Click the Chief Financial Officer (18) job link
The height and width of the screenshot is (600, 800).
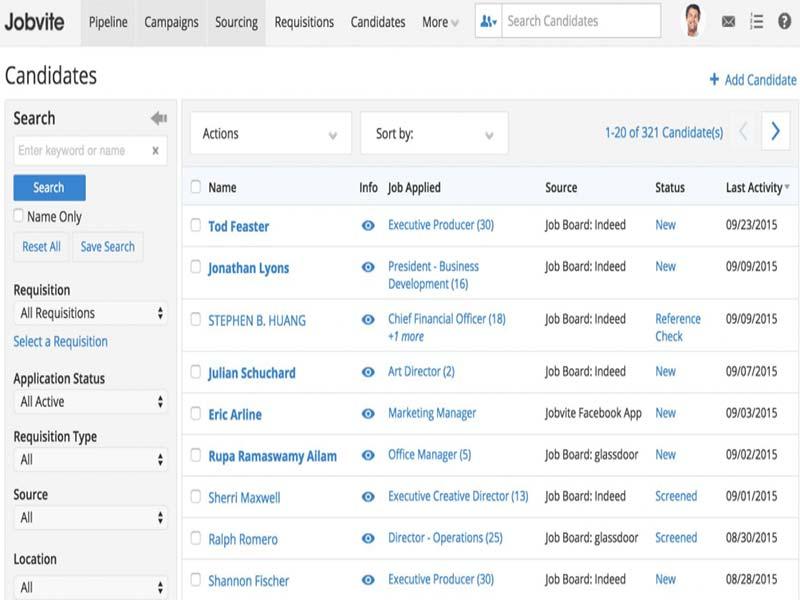point(446,319)
